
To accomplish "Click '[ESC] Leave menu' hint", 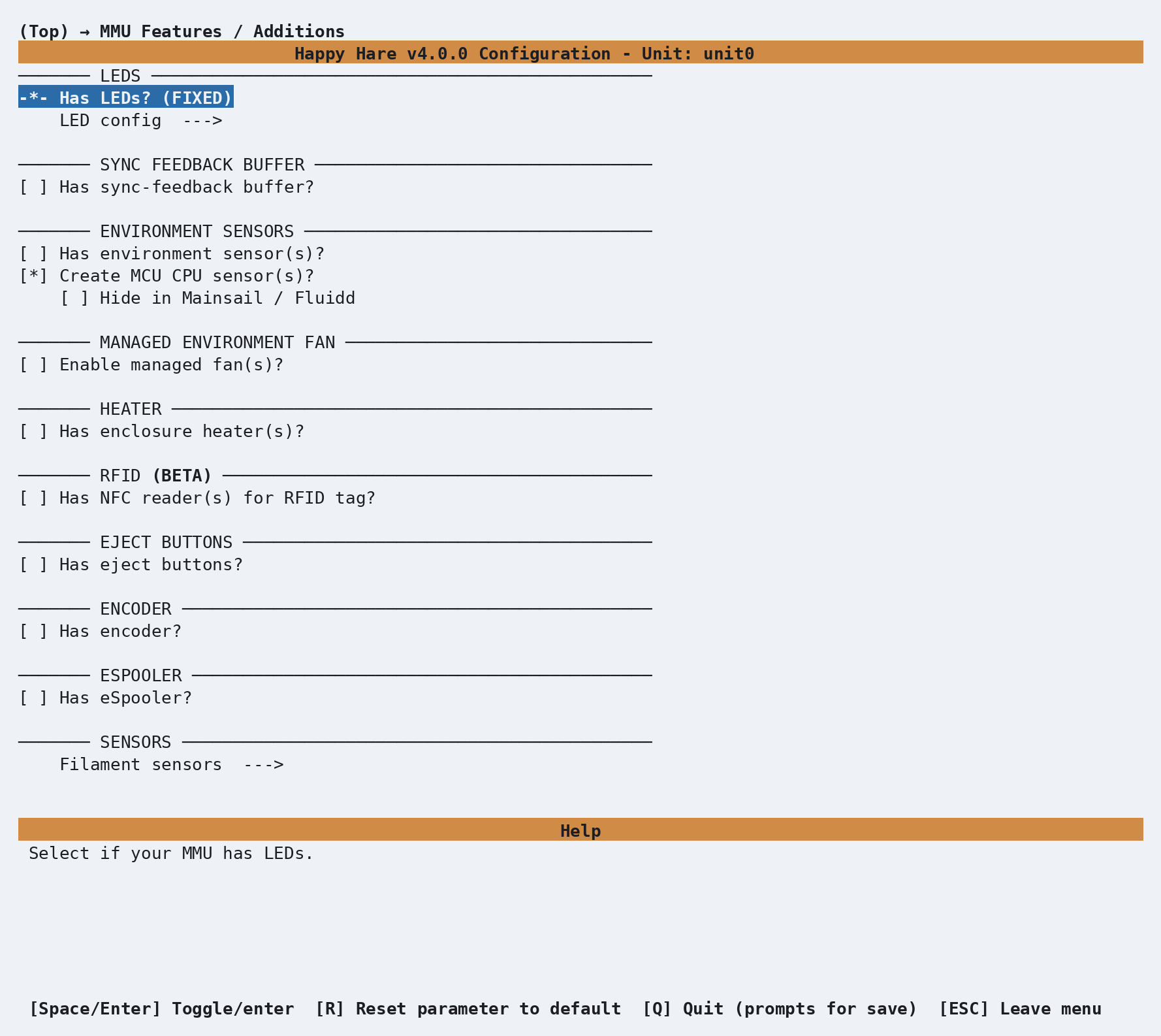I will (1020, 1009).
